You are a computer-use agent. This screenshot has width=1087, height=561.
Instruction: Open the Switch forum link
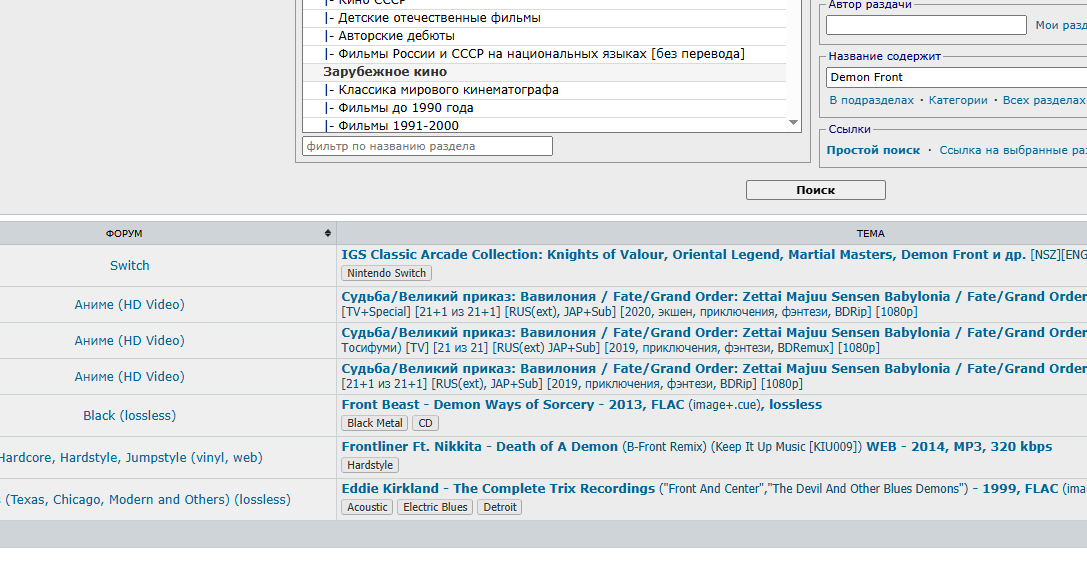130,266
